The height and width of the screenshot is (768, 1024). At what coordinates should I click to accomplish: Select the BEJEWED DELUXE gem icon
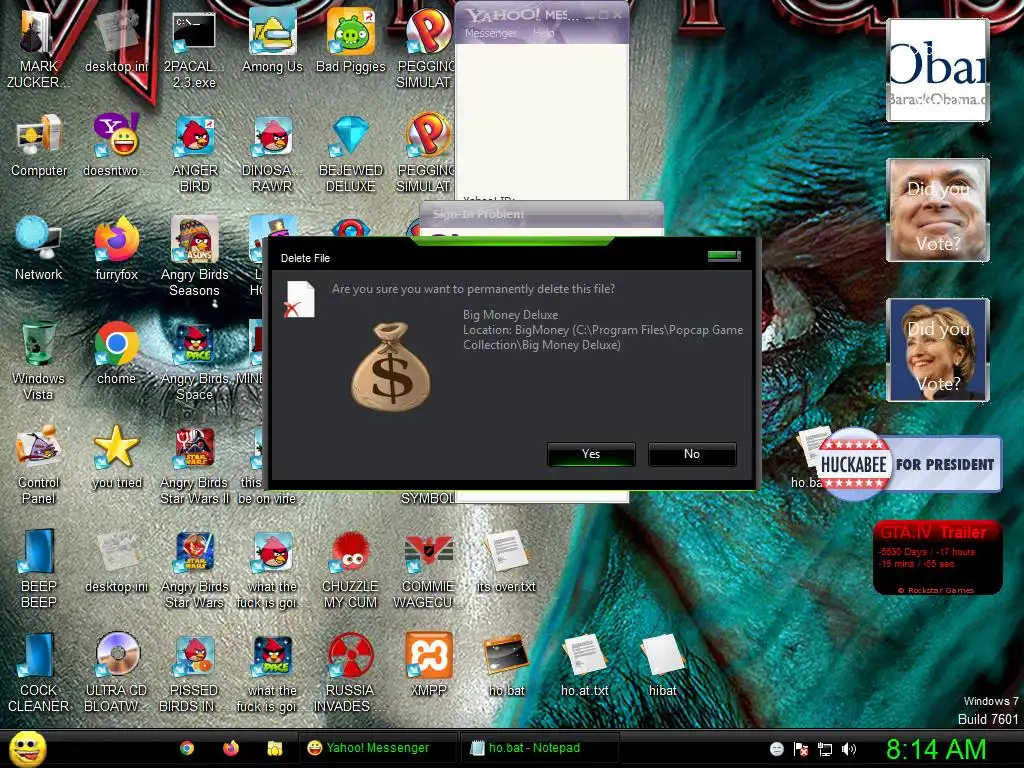[x=351, y=153]
